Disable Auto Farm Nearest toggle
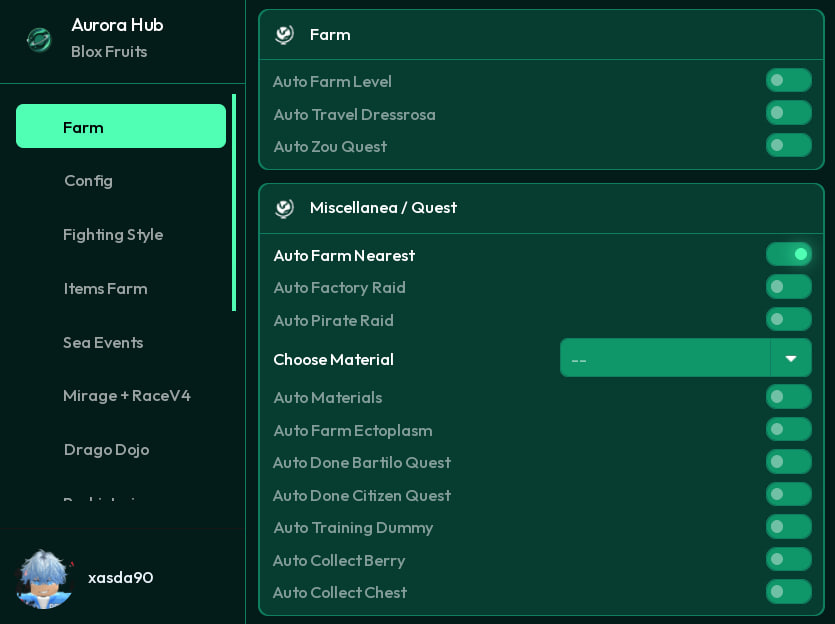 click(x=789, y=254)
